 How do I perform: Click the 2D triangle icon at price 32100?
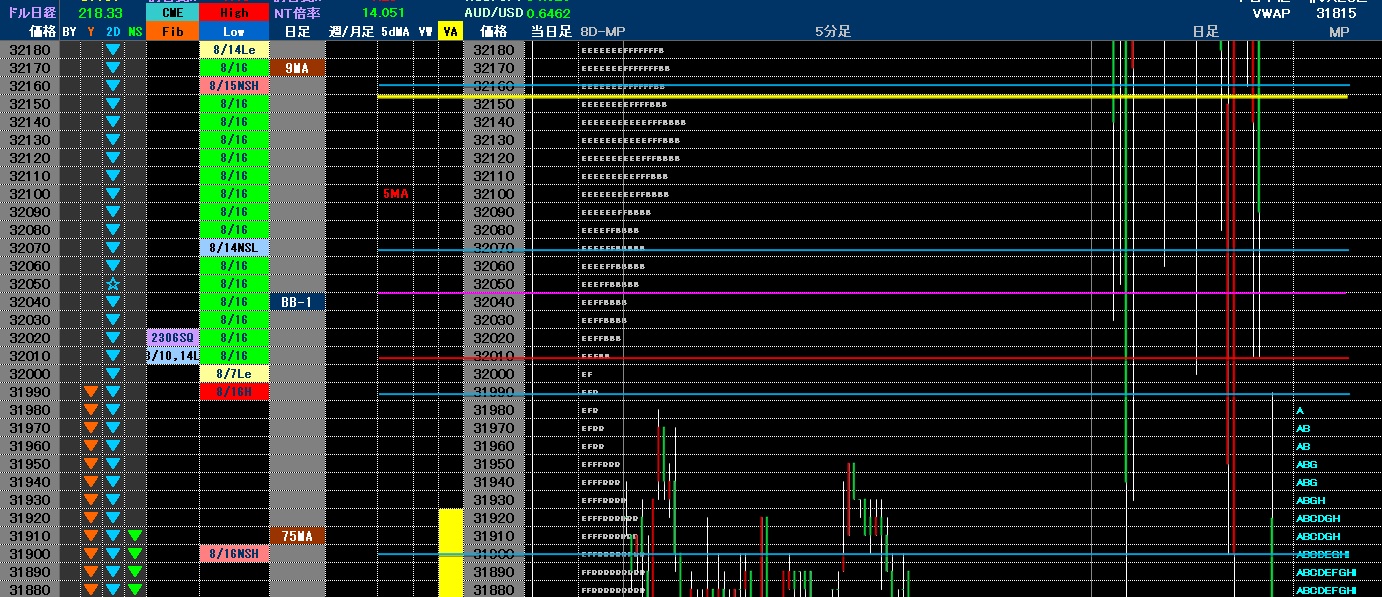point(113,194)
